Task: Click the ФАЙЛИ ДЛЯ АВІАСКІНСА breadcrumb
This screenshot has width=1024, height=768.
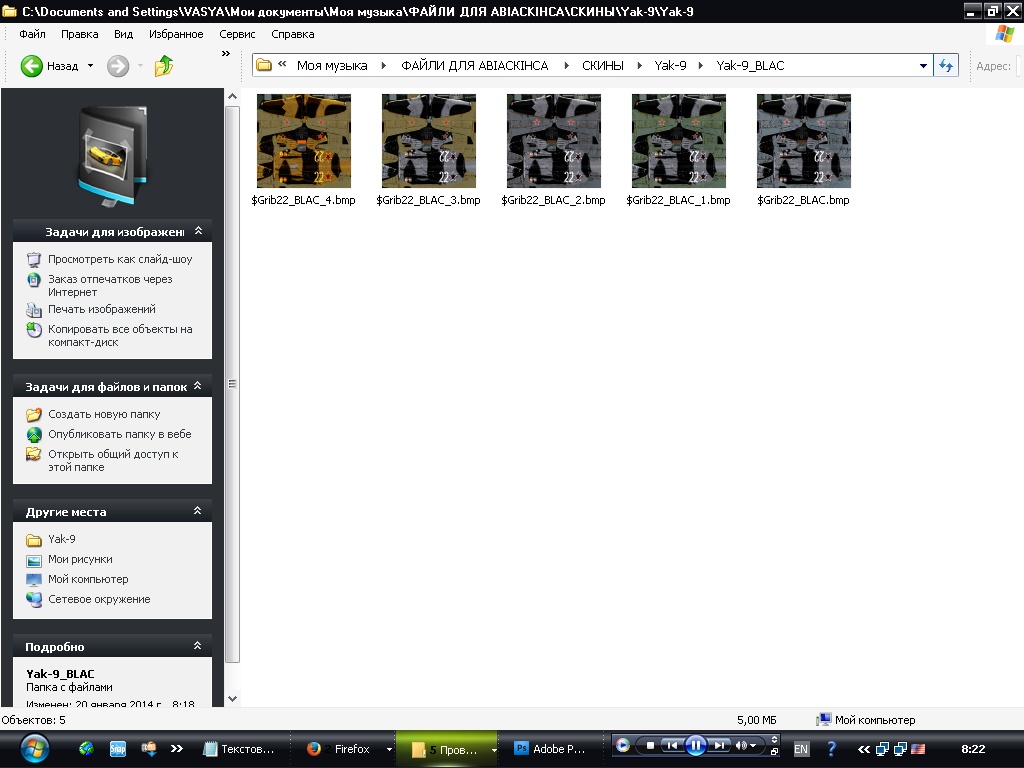Action: pos(475,65)
